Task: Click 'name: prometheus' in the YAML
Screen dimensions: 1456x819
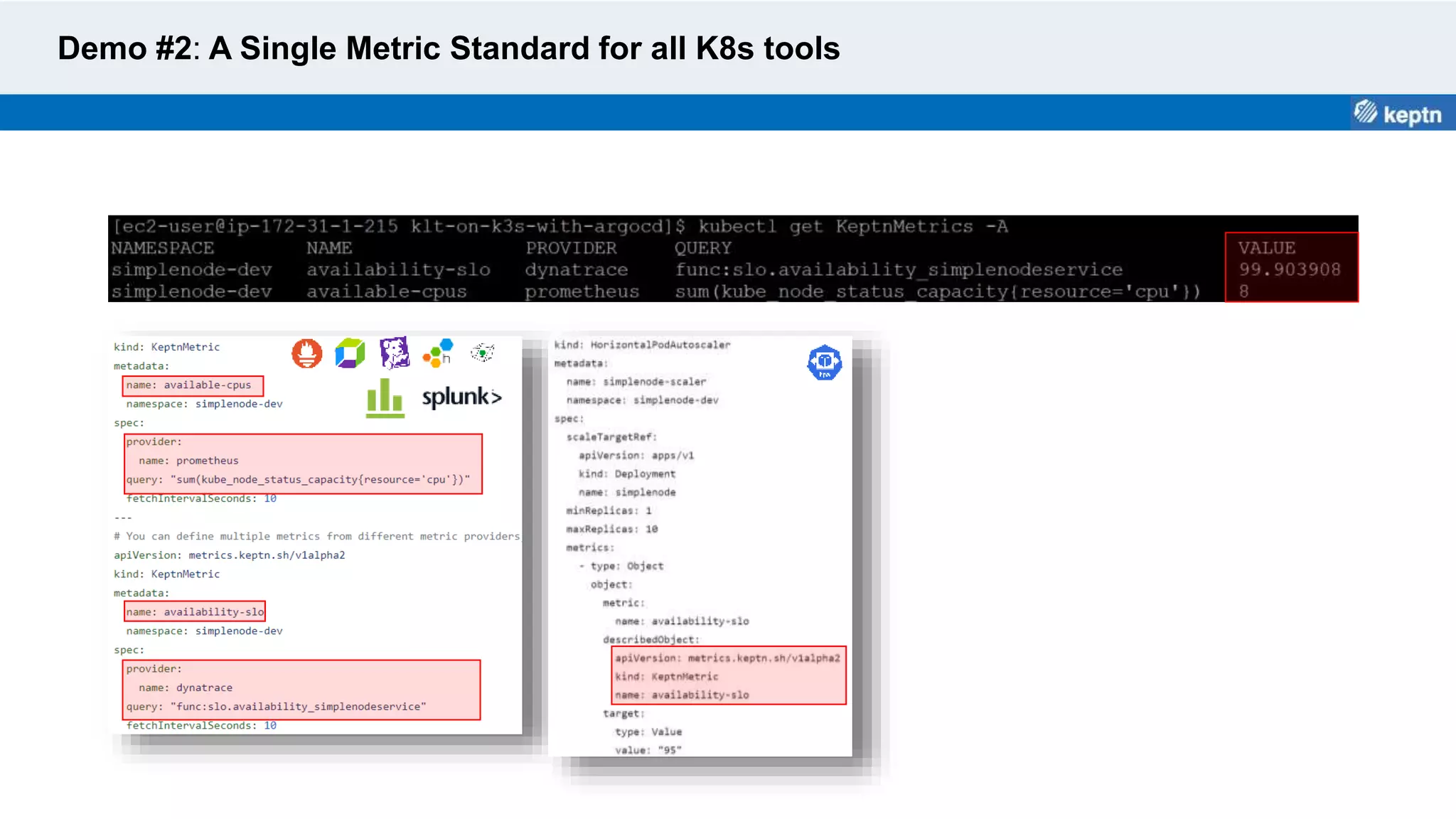Action: coord(188,461)
